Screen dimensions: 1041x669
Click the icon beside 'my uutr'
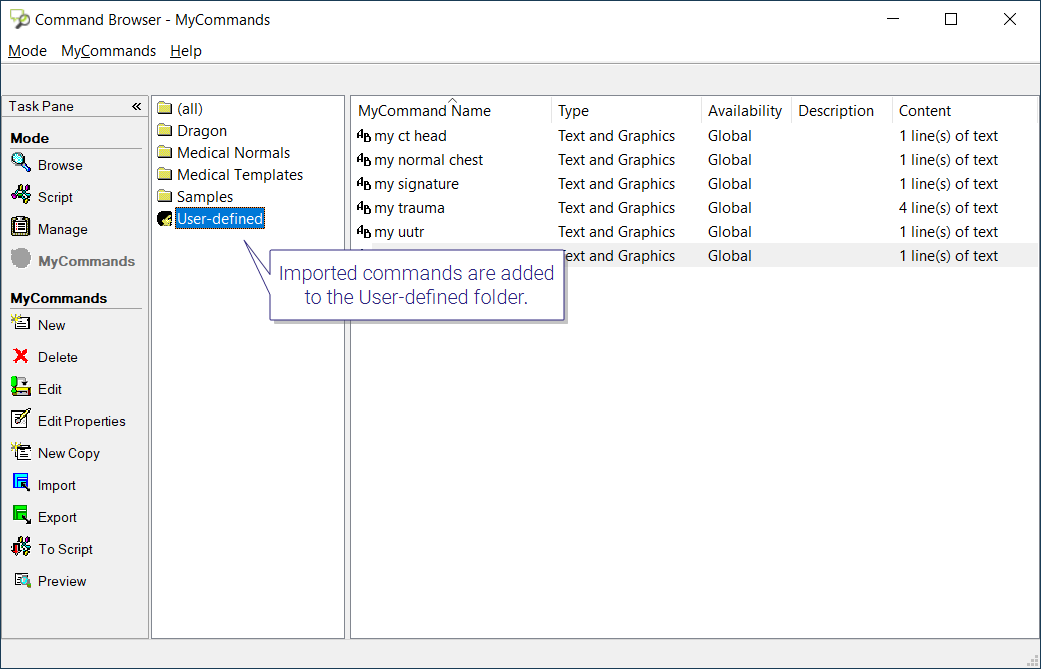coord(364,232)
